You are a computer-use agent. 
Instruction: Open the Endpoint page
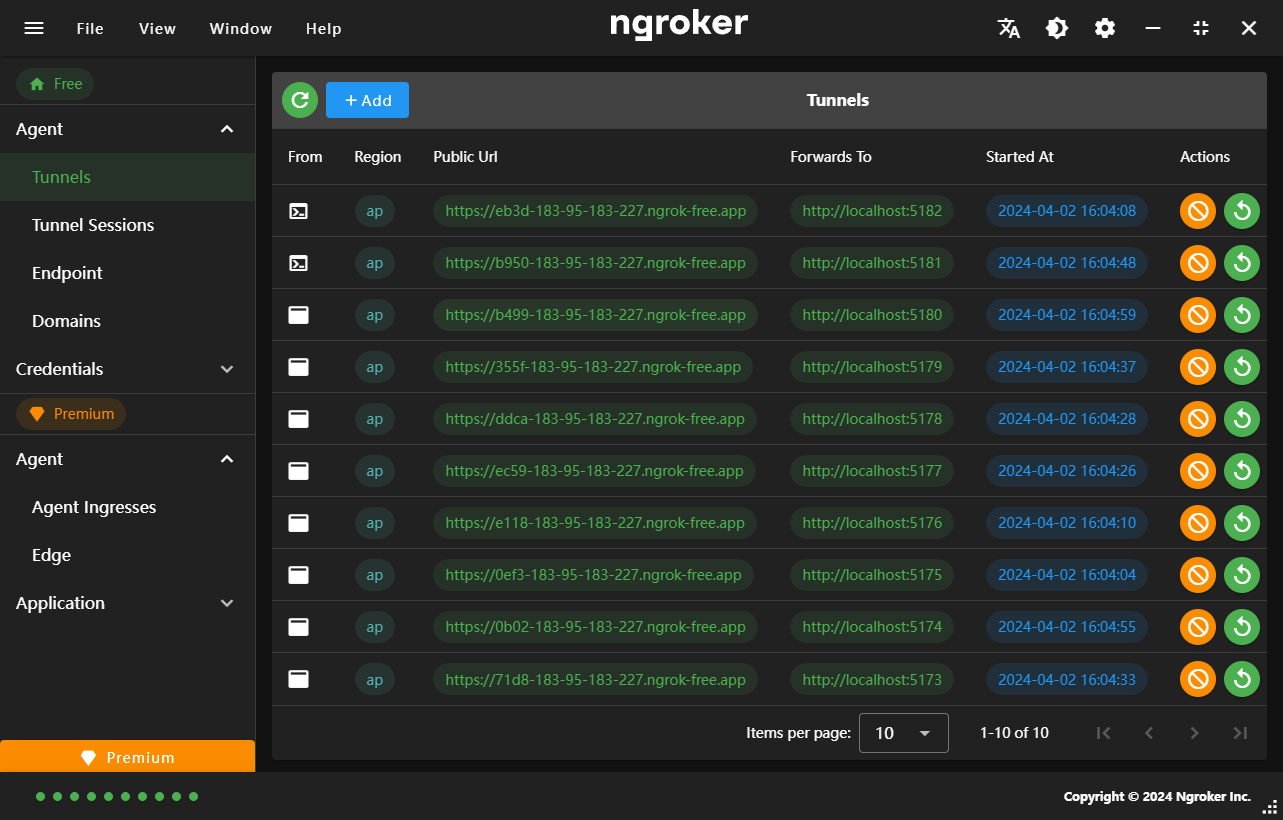[127, 273]
